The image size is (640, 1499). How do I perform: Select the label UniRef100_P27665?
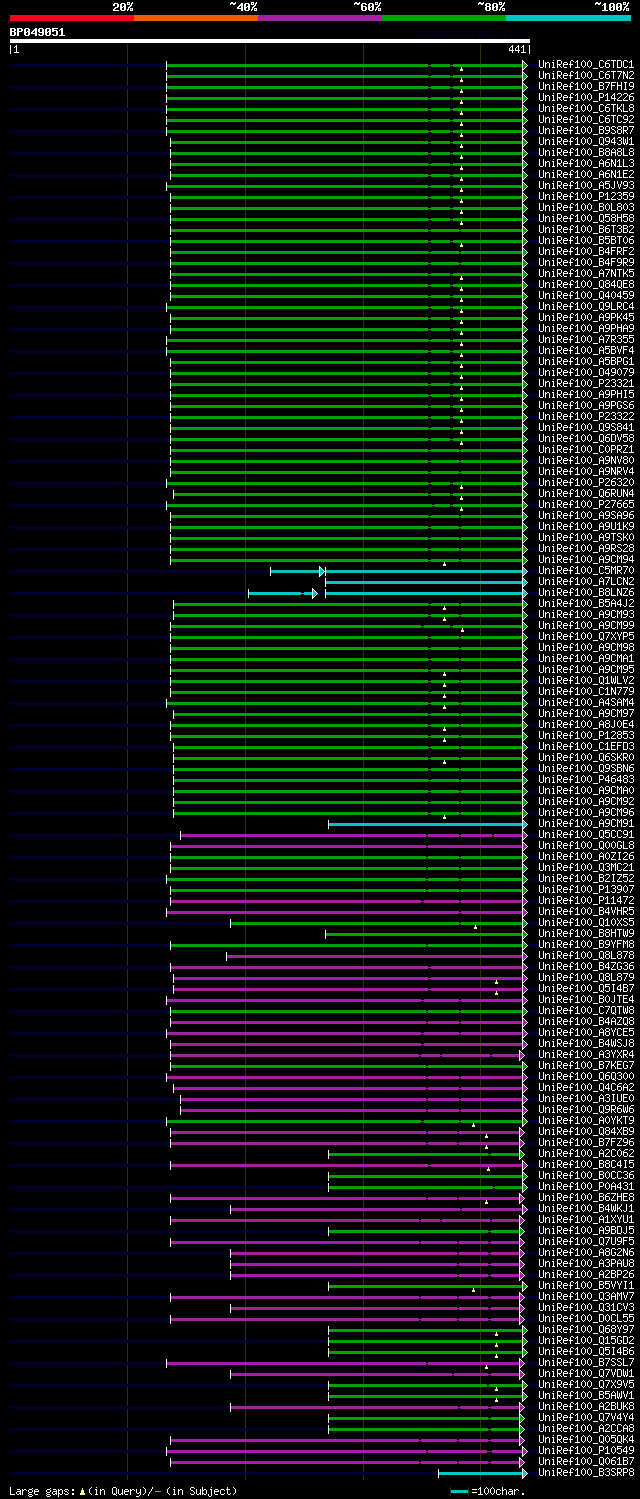586,505
